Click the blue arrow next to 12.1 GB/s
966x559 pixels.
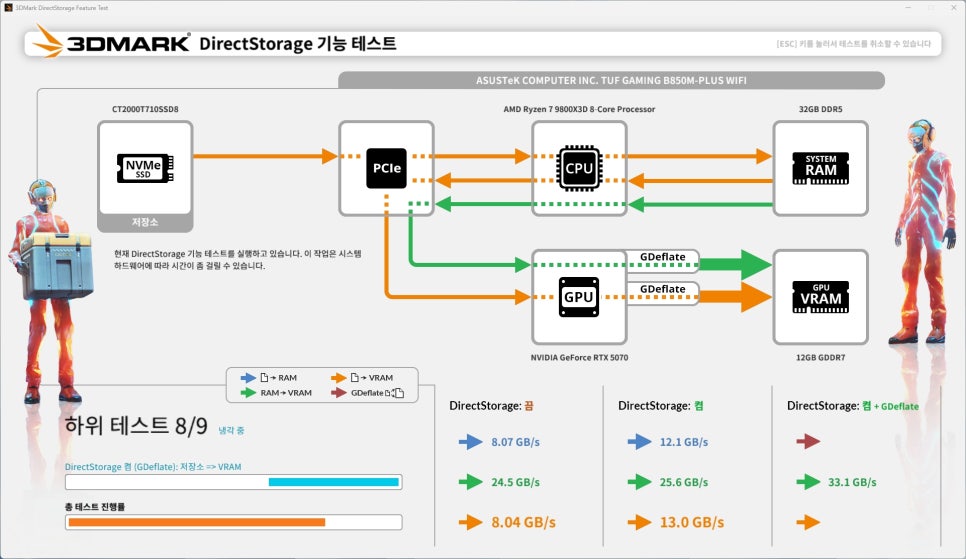point(639,442)
